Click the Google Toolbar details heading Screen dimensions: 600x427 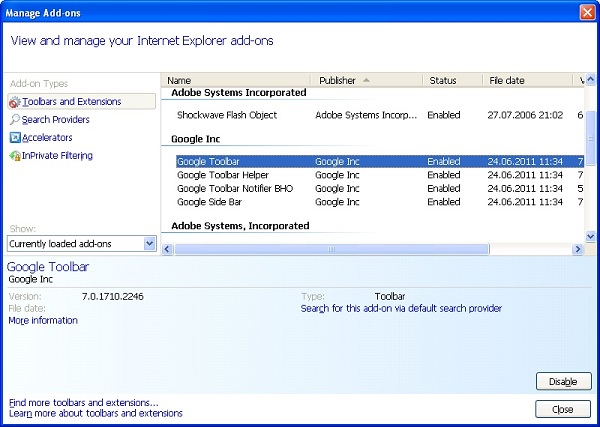48,267
